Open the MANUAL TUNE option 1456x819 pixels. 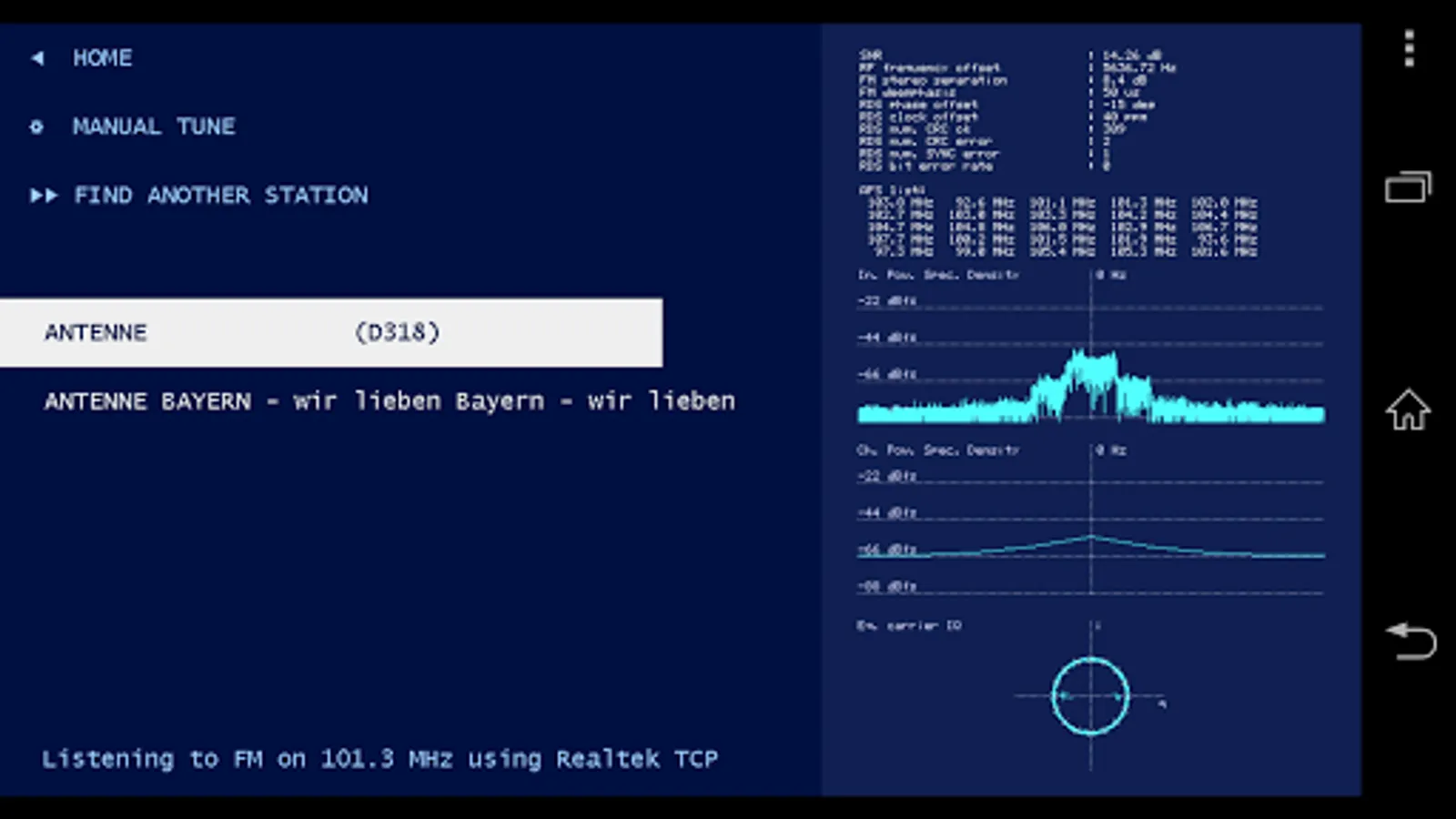tap(154, 126)
